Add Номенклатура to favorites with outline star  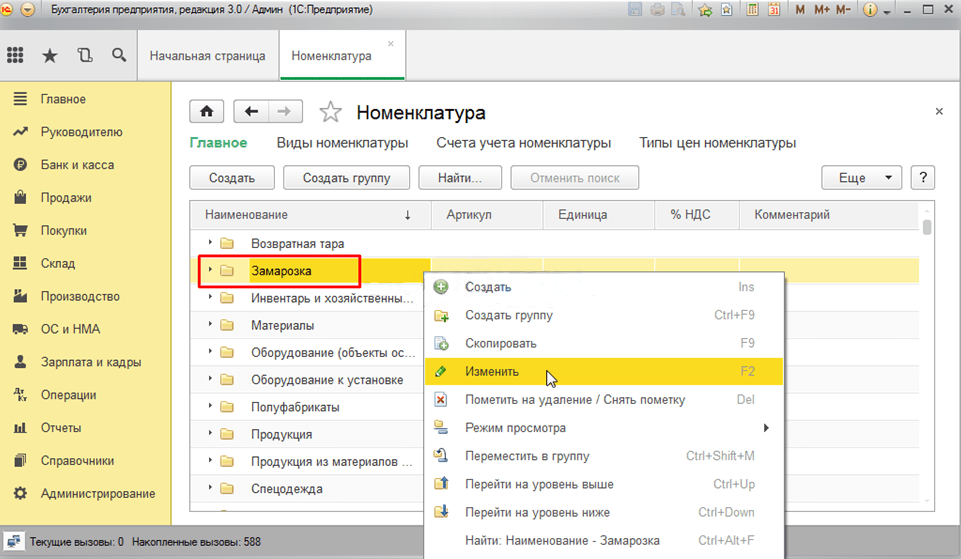(x=330, y=113)
